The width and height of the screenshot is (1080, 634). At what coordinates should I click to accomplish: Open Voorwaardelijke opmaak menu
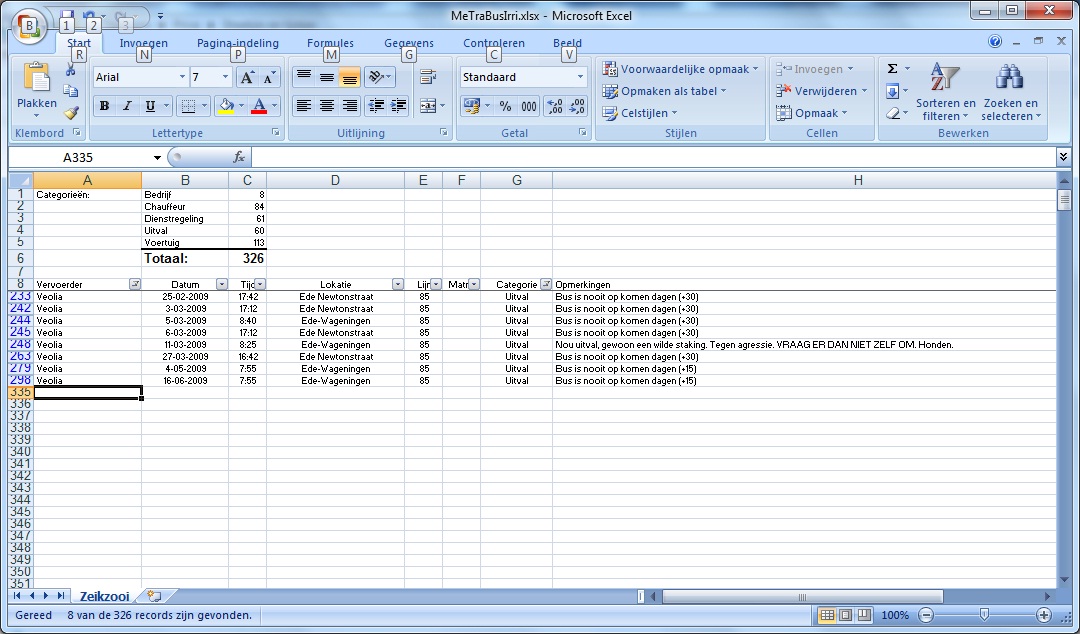pyautogui.click(x=680, y=69)
